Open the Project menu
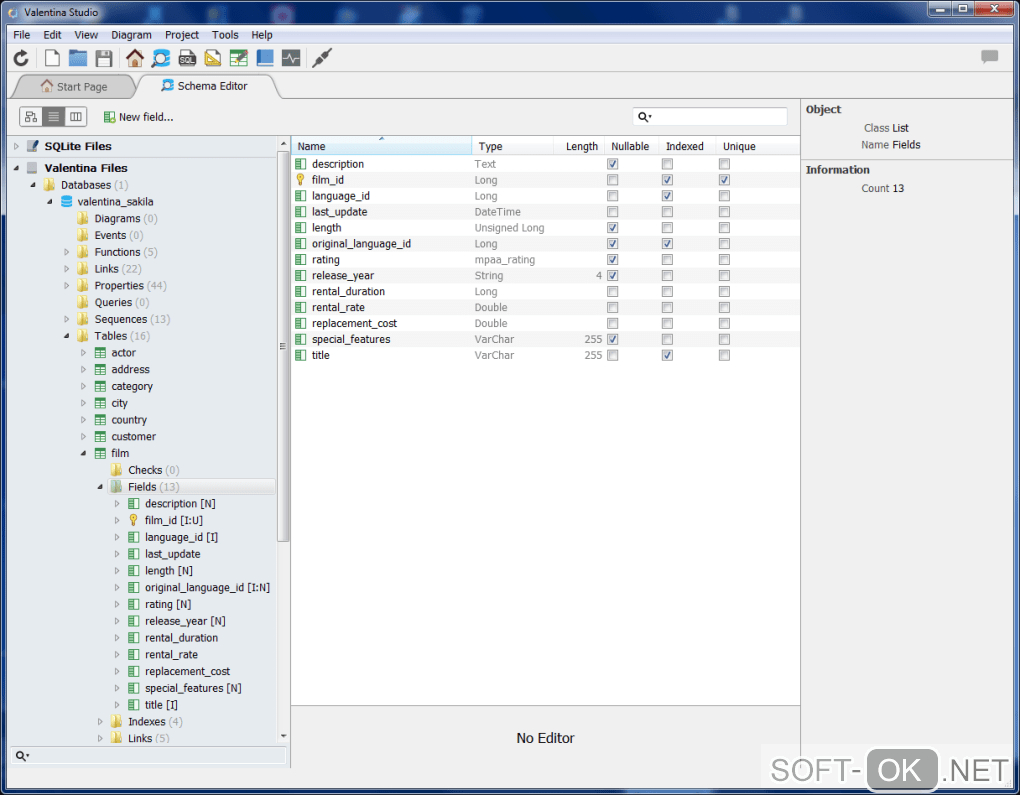This screenshot has width=1020, height=795. pyautogui.click(x=181, y=34)
